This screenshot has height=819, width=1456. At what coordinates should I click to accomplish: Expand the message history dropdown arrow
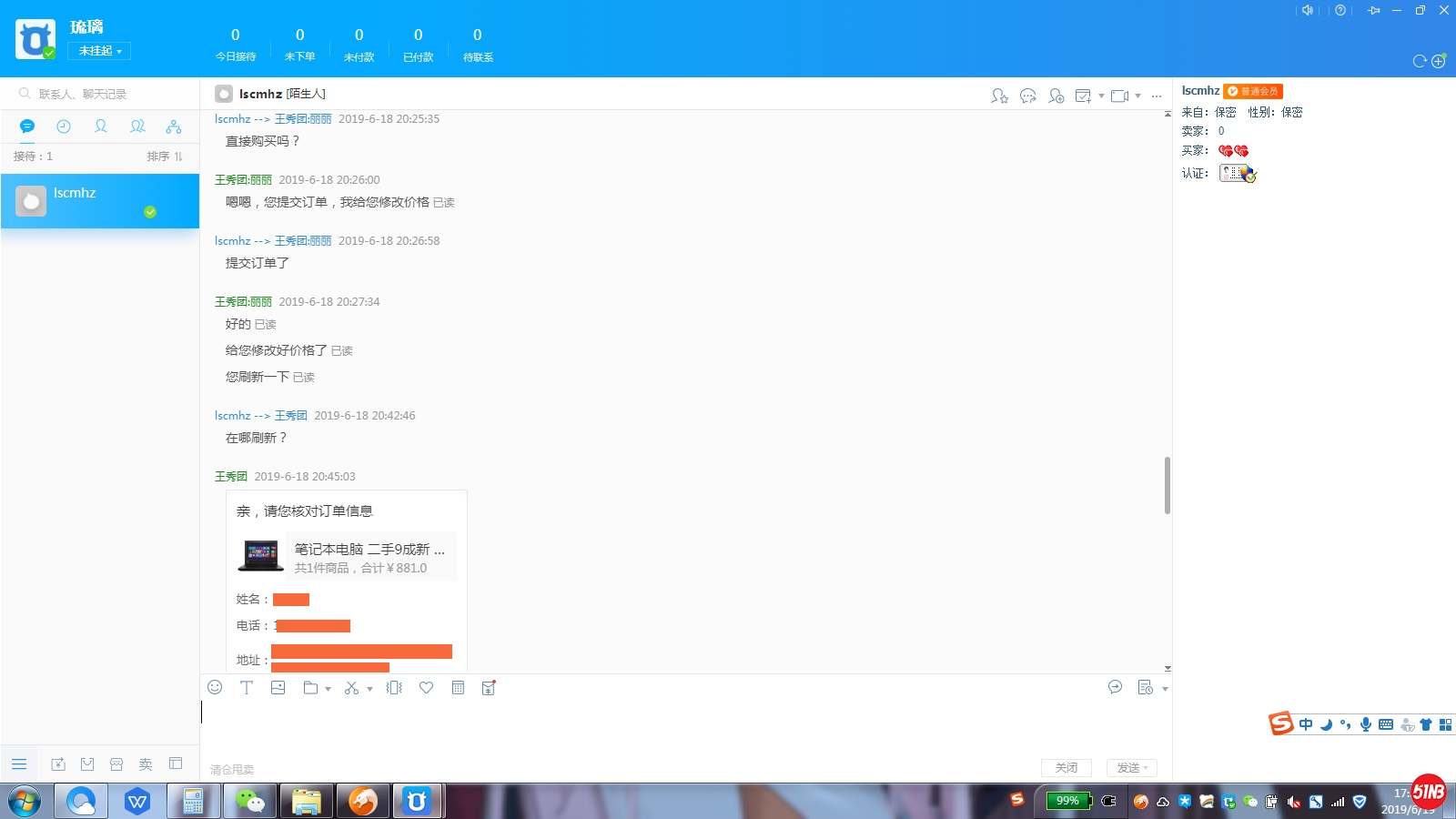1165,689
